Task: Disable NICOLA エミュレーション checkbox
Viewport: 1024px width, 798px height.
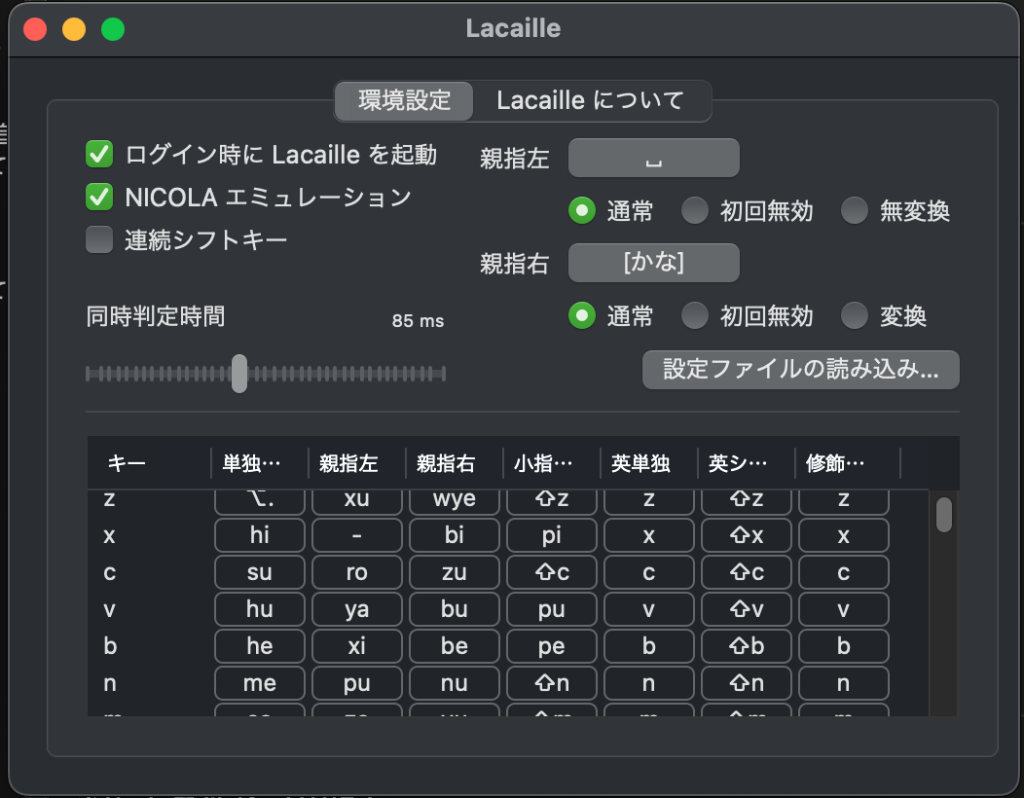Action: click(99, 197)
